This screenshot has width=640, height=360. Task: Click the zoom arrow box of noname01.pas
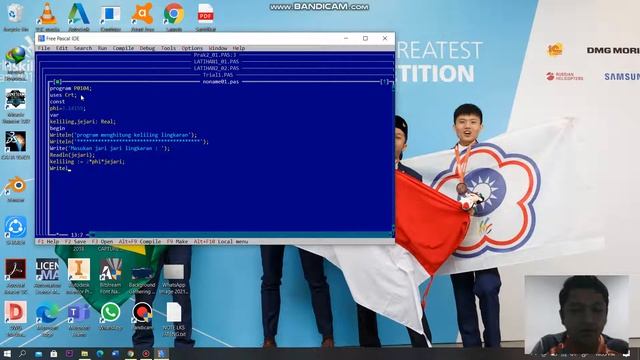pos(384,82)
